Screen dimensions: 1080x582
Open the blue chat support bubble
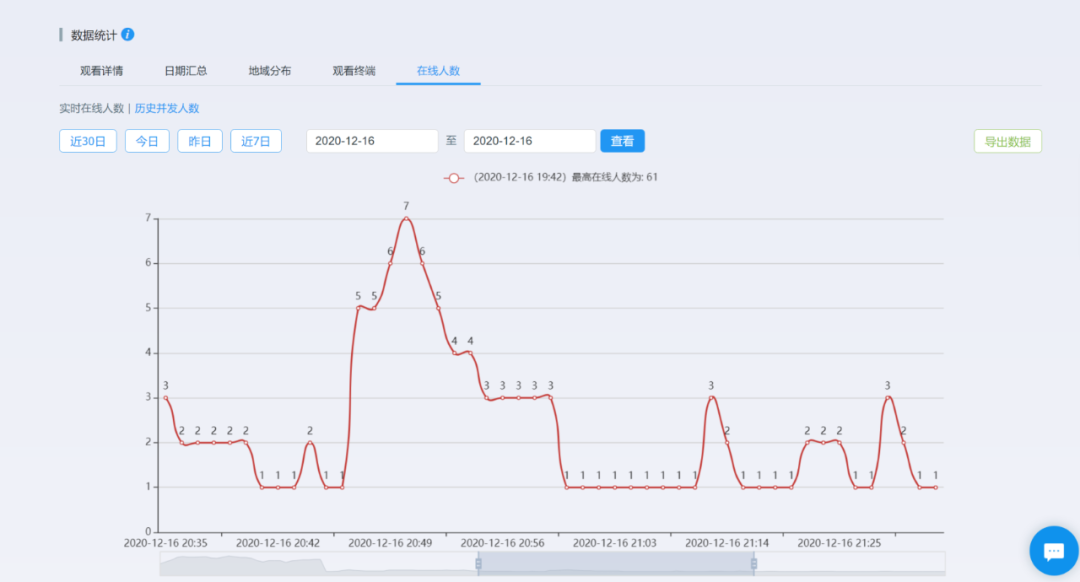[x=1053, y=551]
